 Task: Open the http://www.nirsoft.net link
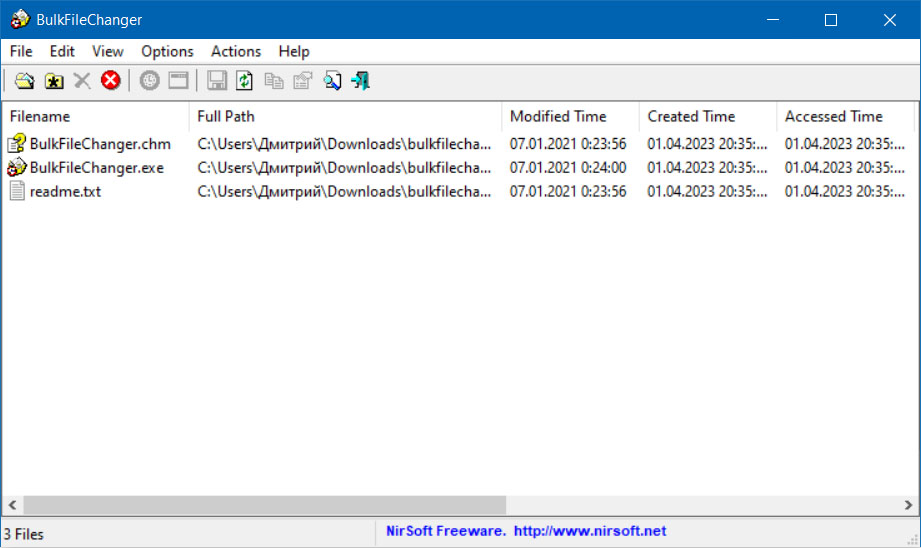click(590, 531)
